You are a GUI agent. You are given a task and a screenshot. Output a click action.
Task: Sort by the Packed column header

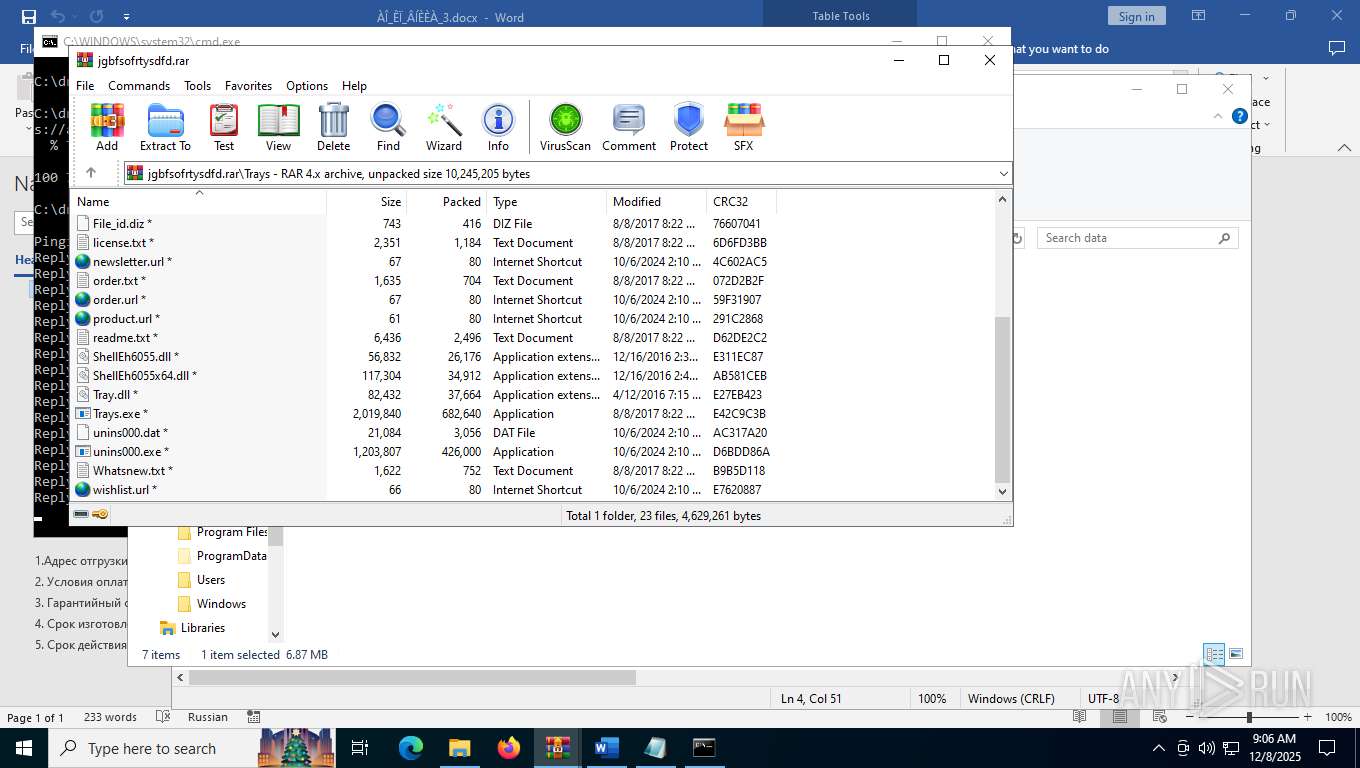[447, 201]
